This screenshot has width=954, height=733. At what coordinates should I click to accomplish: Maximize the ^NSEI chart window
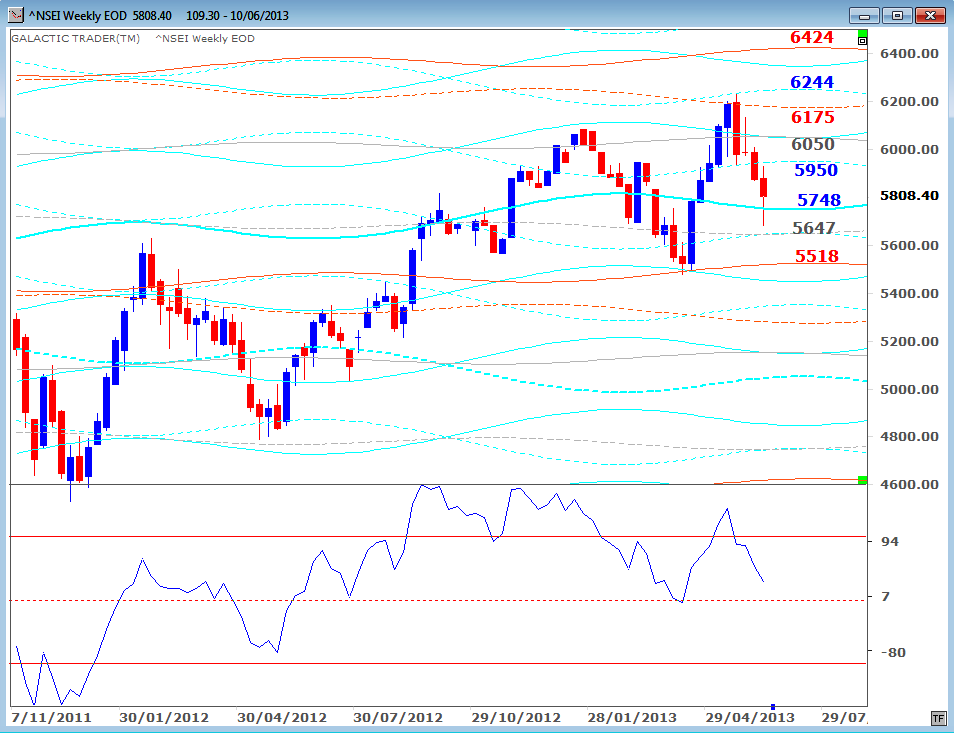point(897,15)
